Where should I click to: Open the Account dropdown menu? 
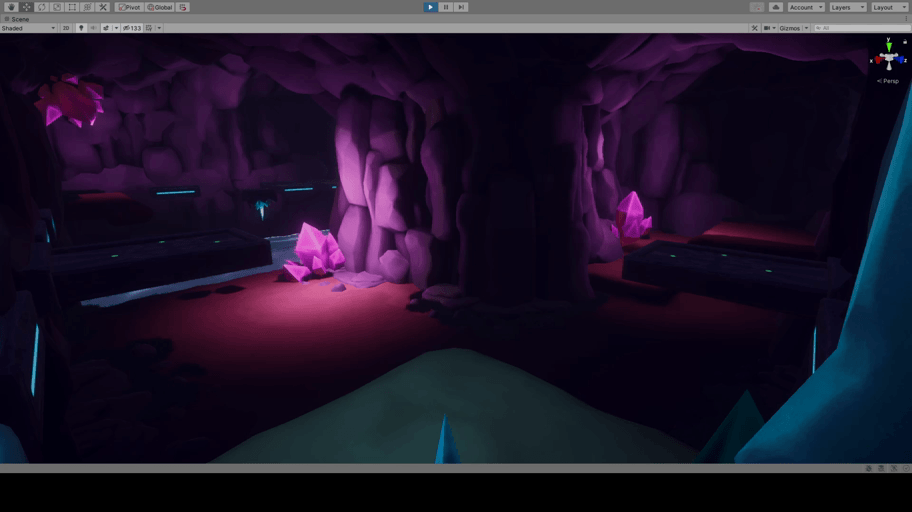[x=805, y=7]
